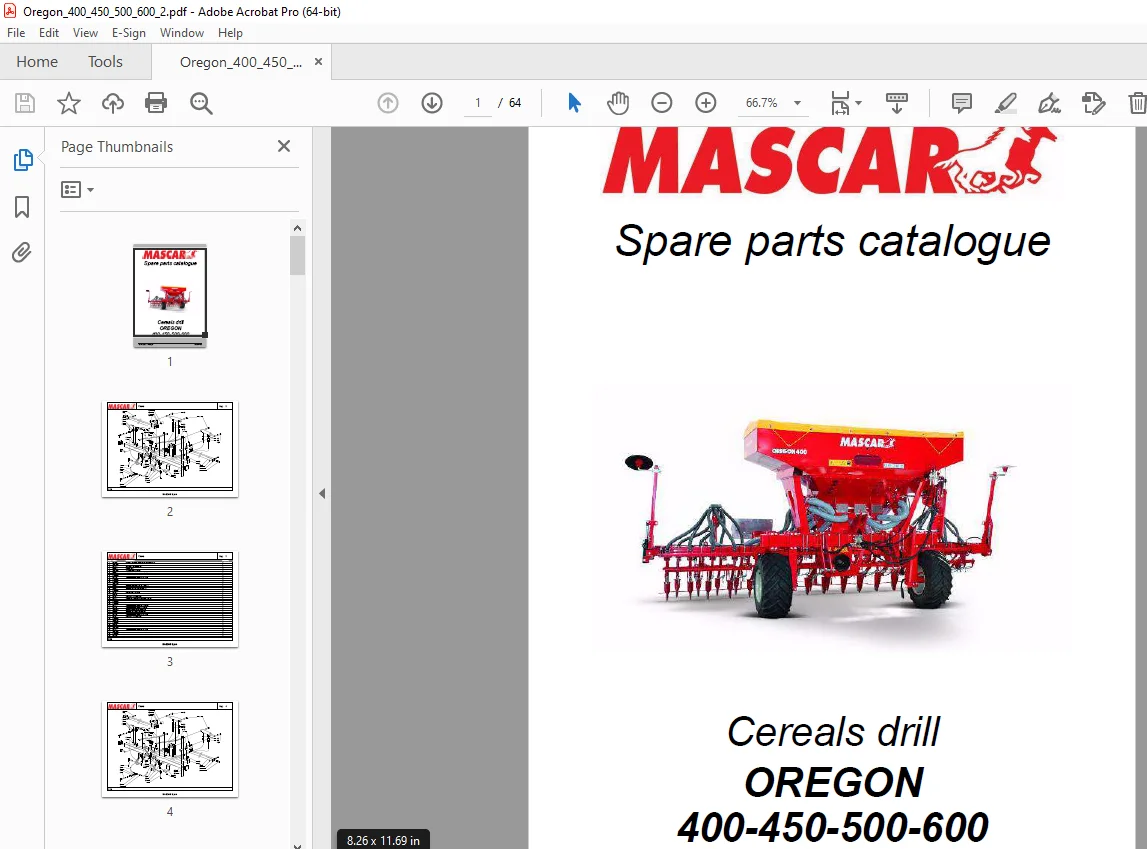Image resolution: width=1147 pixels, height=849 pixels.
Task: Select page 3 thumbnail
Action: point(170,598)
